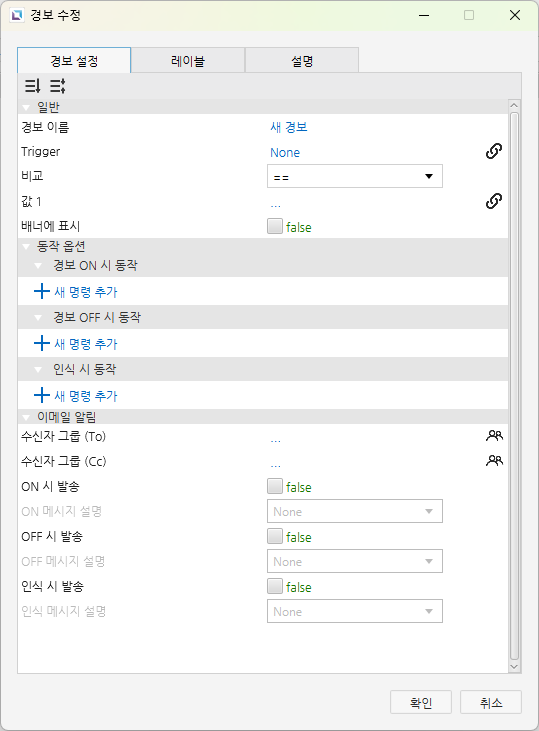Toggle the OFF 시 발송 checkbox
Image resolution: width=539 pixels, height=731 pixels.
(x=275, y=536)
